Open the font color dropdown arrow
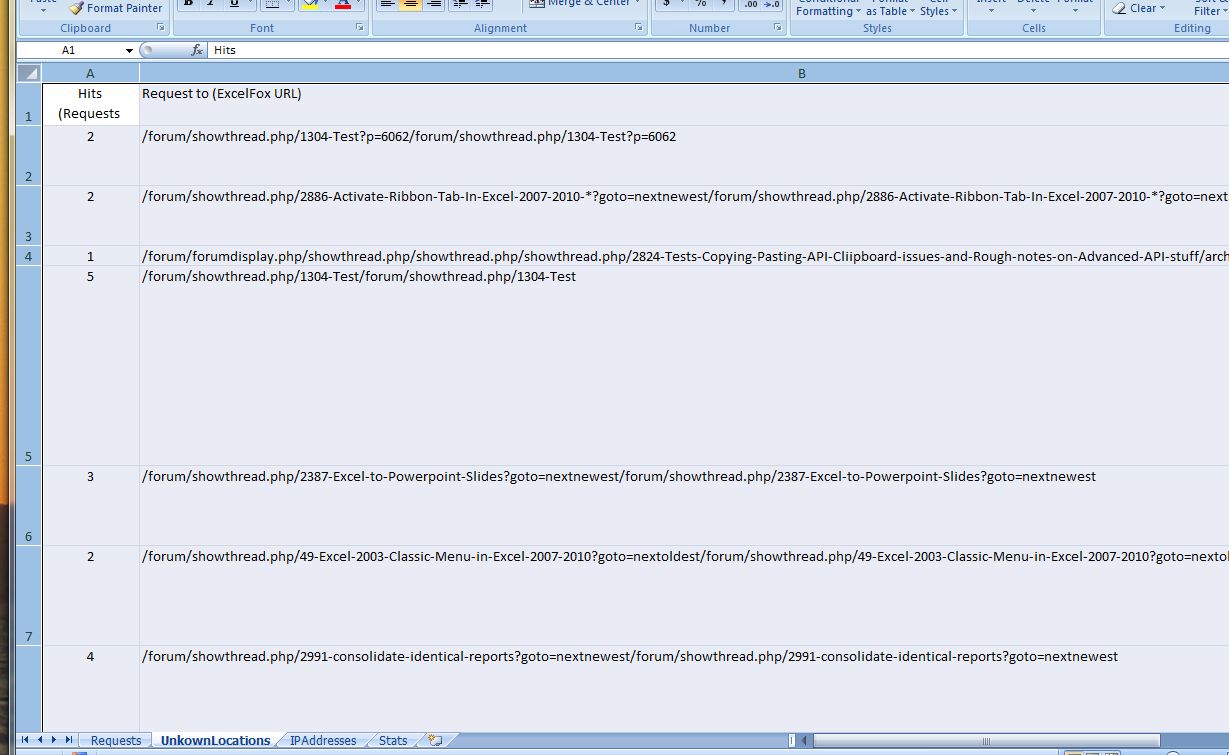This screenshot has width=1229, height=755. click(361, 4)
